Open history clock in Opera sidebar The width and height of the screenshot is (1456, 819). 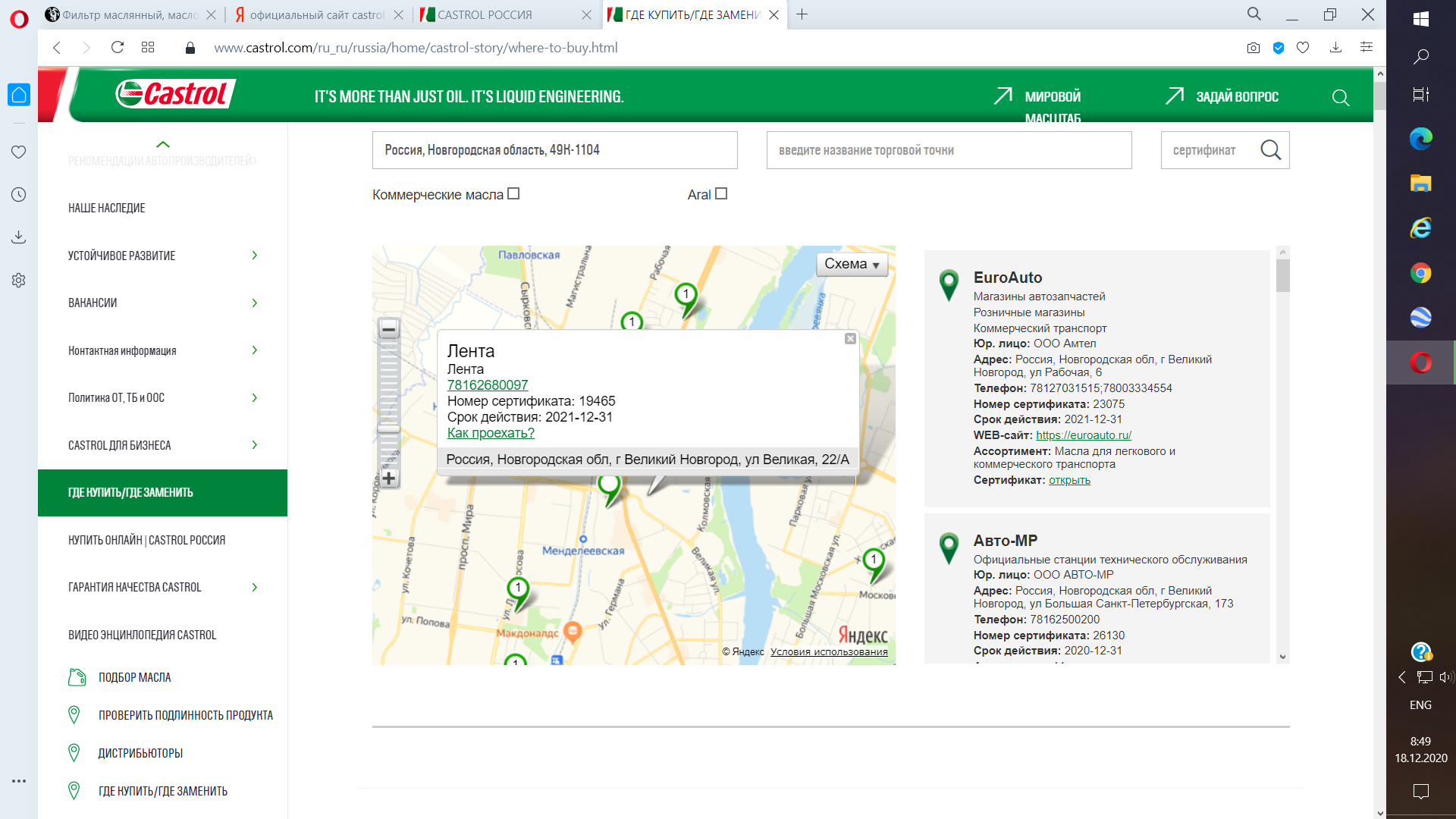click(19, 194)
